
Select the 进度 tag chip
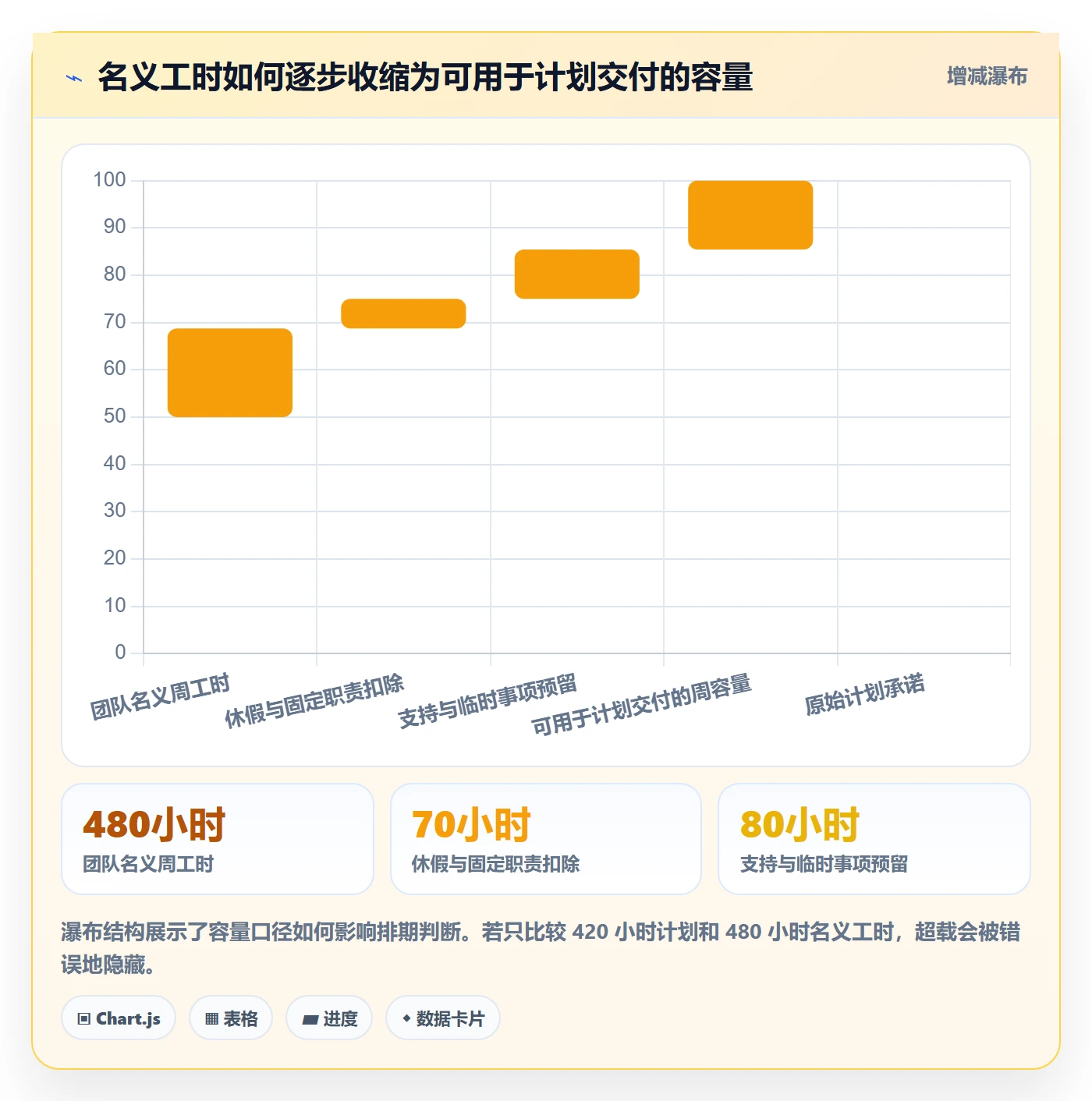(x=329, y=1018)
